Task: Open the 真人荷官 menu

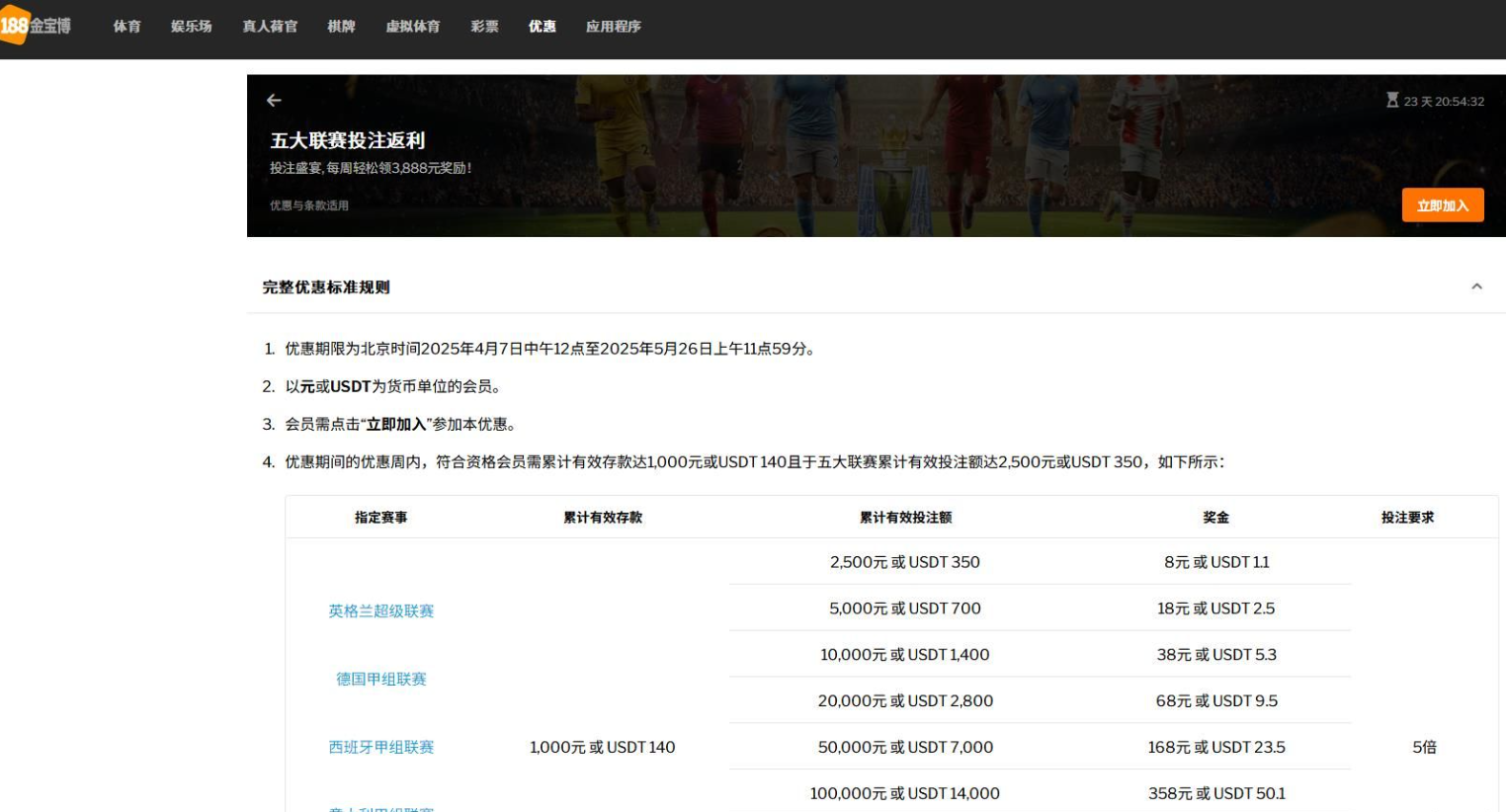Action: coord(270,27)
